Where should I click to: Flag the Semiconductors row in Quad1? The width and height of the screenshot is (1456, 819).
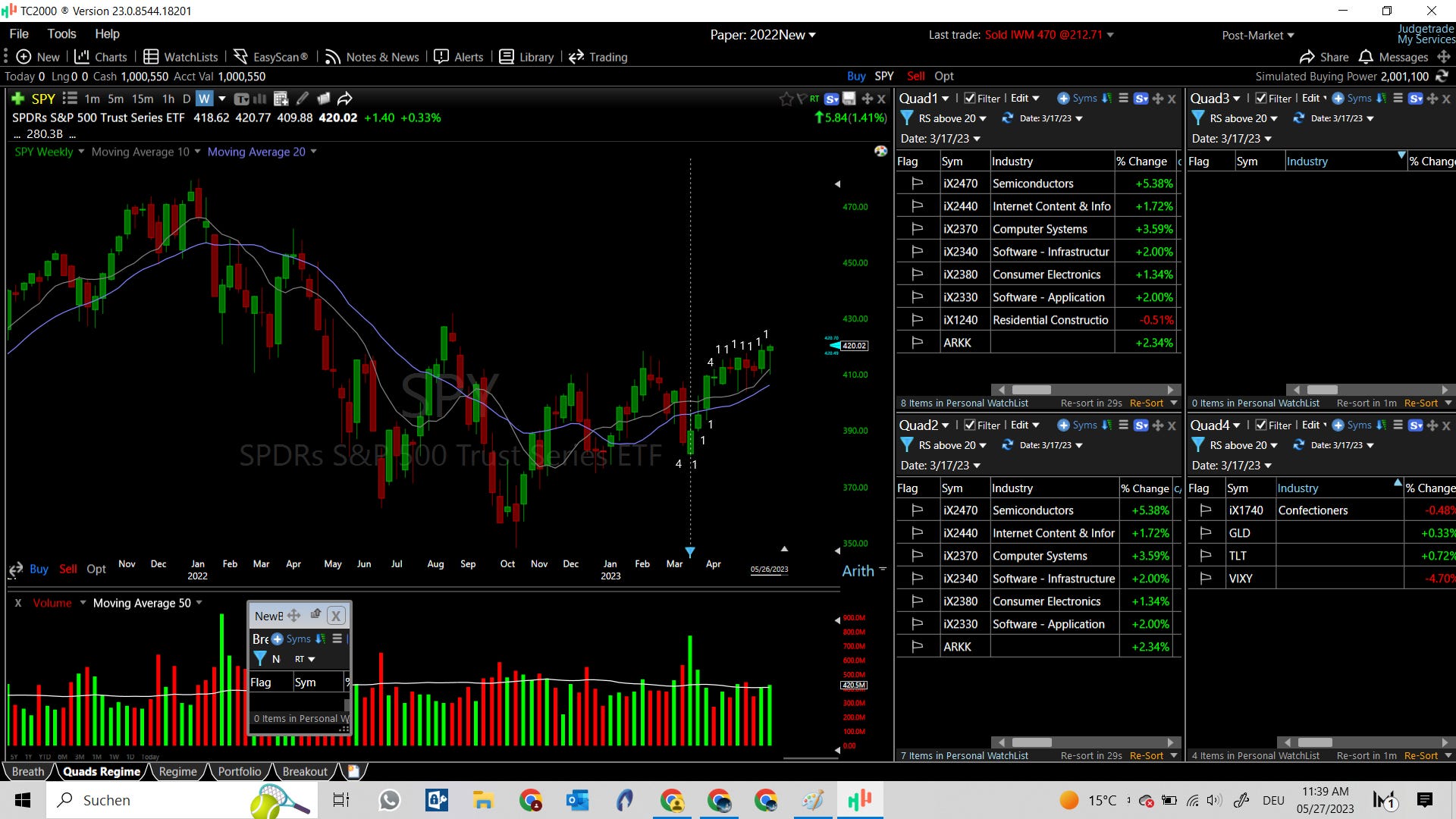click(917, 184)
